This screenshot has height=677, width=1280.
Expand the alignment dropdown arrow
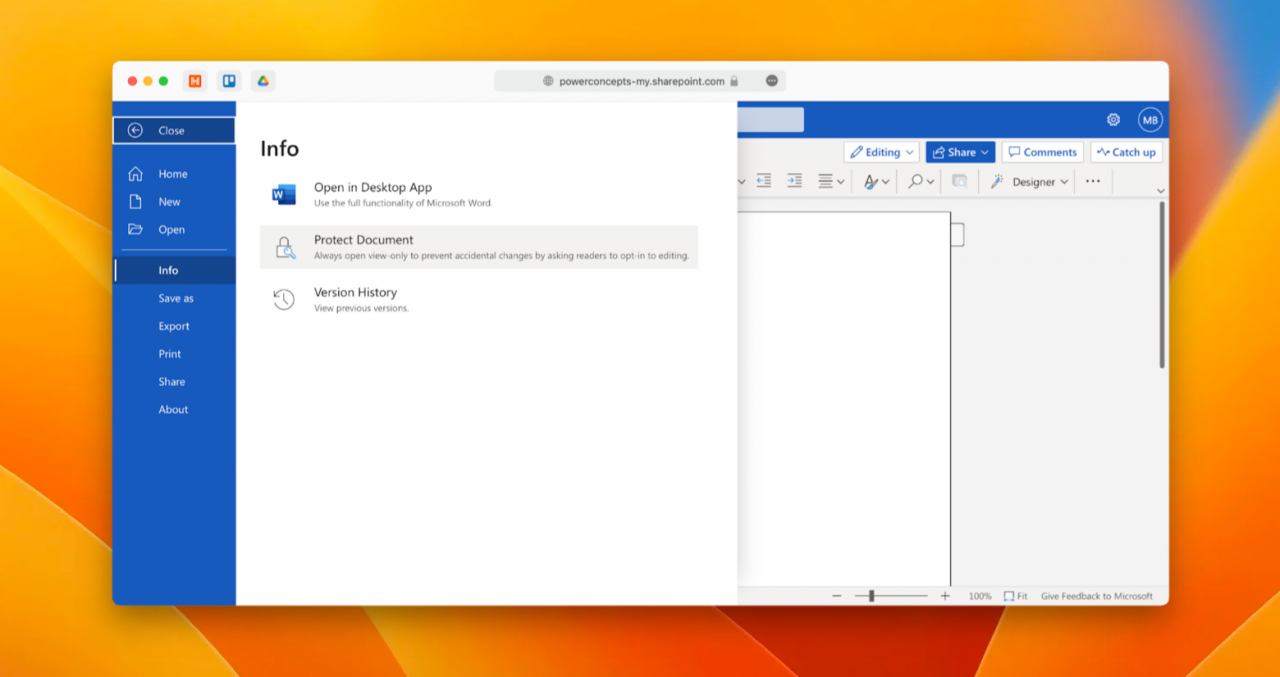click(x=841, y=182)
